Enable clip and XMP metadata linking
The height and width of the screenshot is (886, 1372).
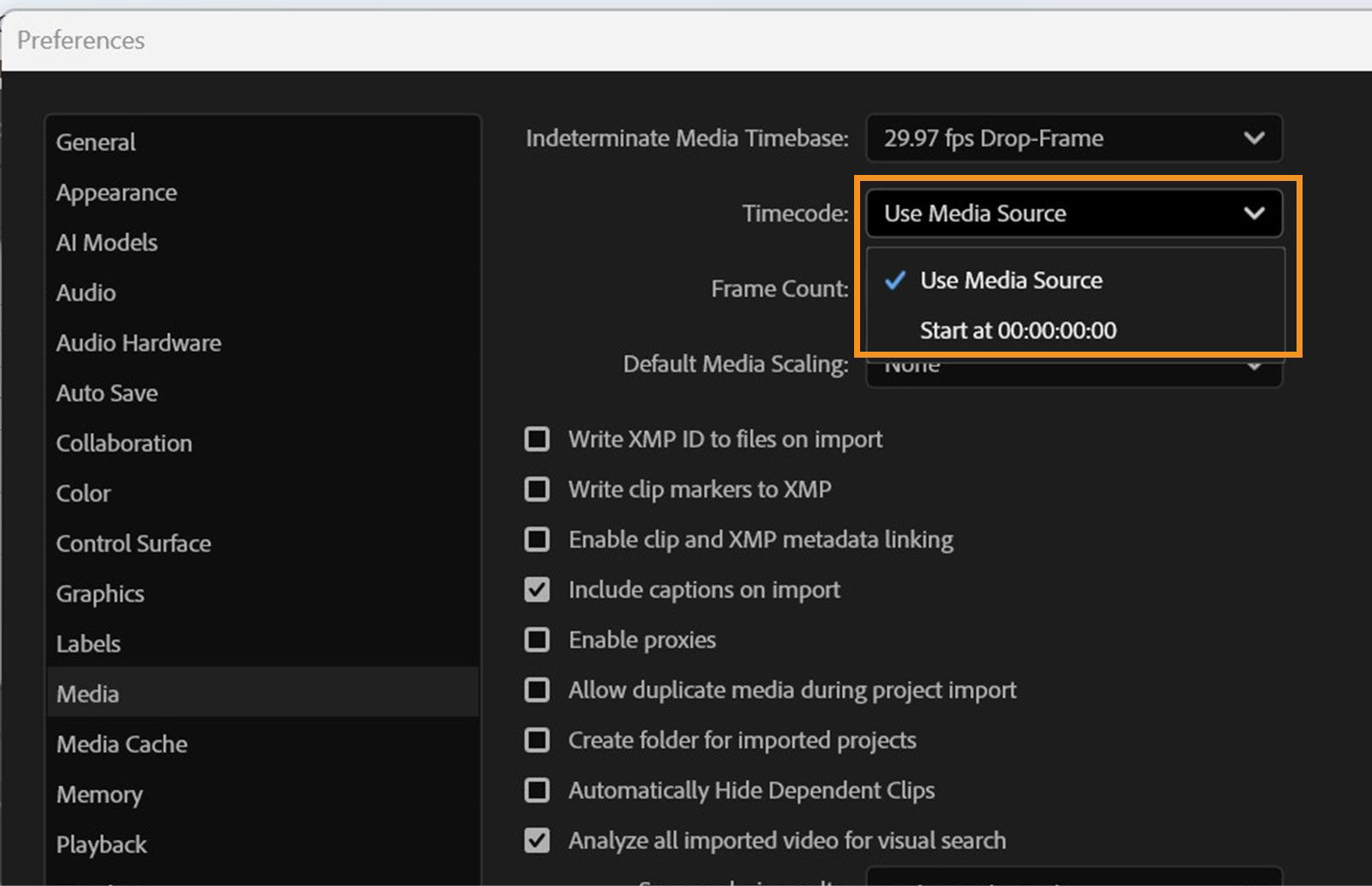tap(537, 539)
